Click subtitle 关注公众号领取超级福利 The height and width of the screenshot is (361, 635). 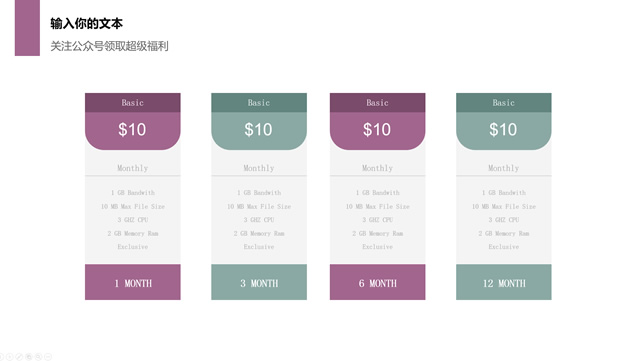point(109,46)
